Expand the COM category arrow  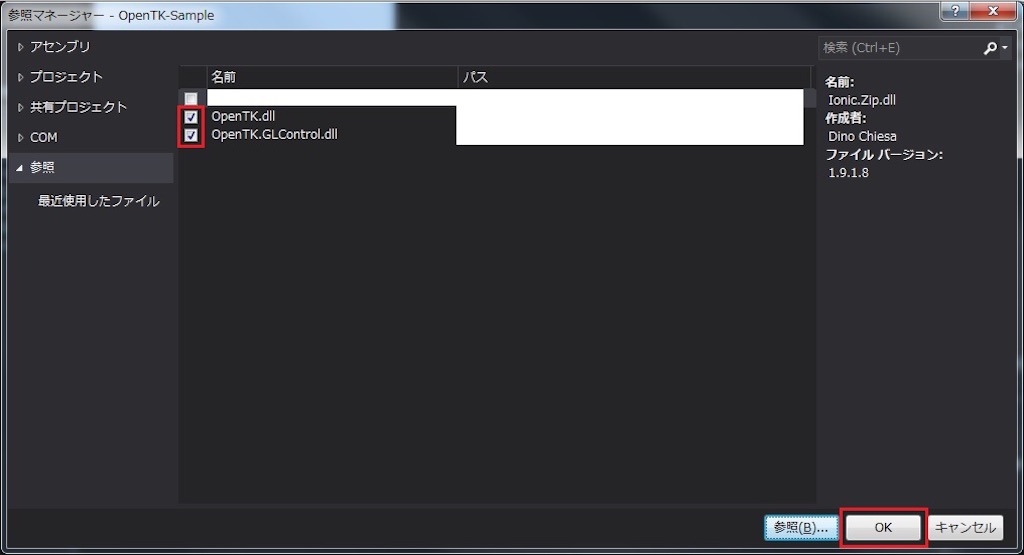[20, 138]
